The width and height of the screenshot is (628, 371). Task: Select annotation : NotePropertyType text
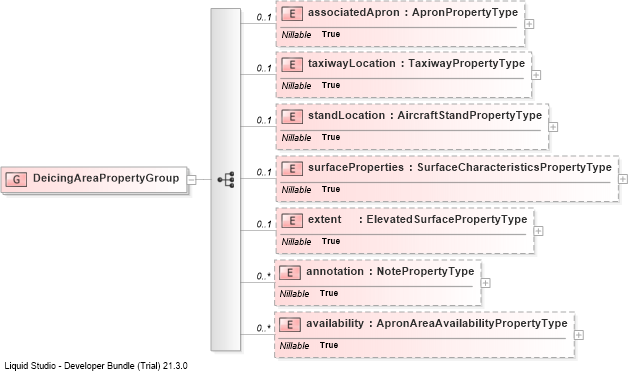click(390, 272)
